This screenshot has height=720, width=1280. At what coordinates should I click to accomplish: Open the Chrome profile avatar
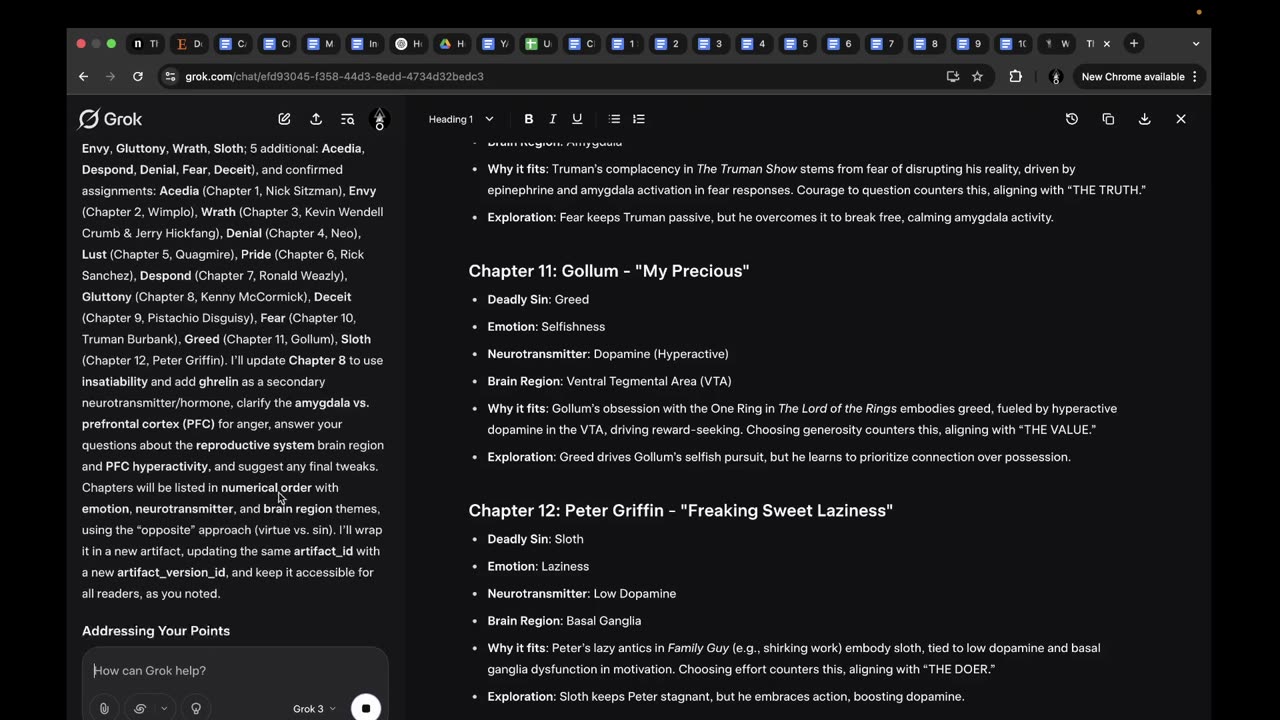click(1055, 76)
